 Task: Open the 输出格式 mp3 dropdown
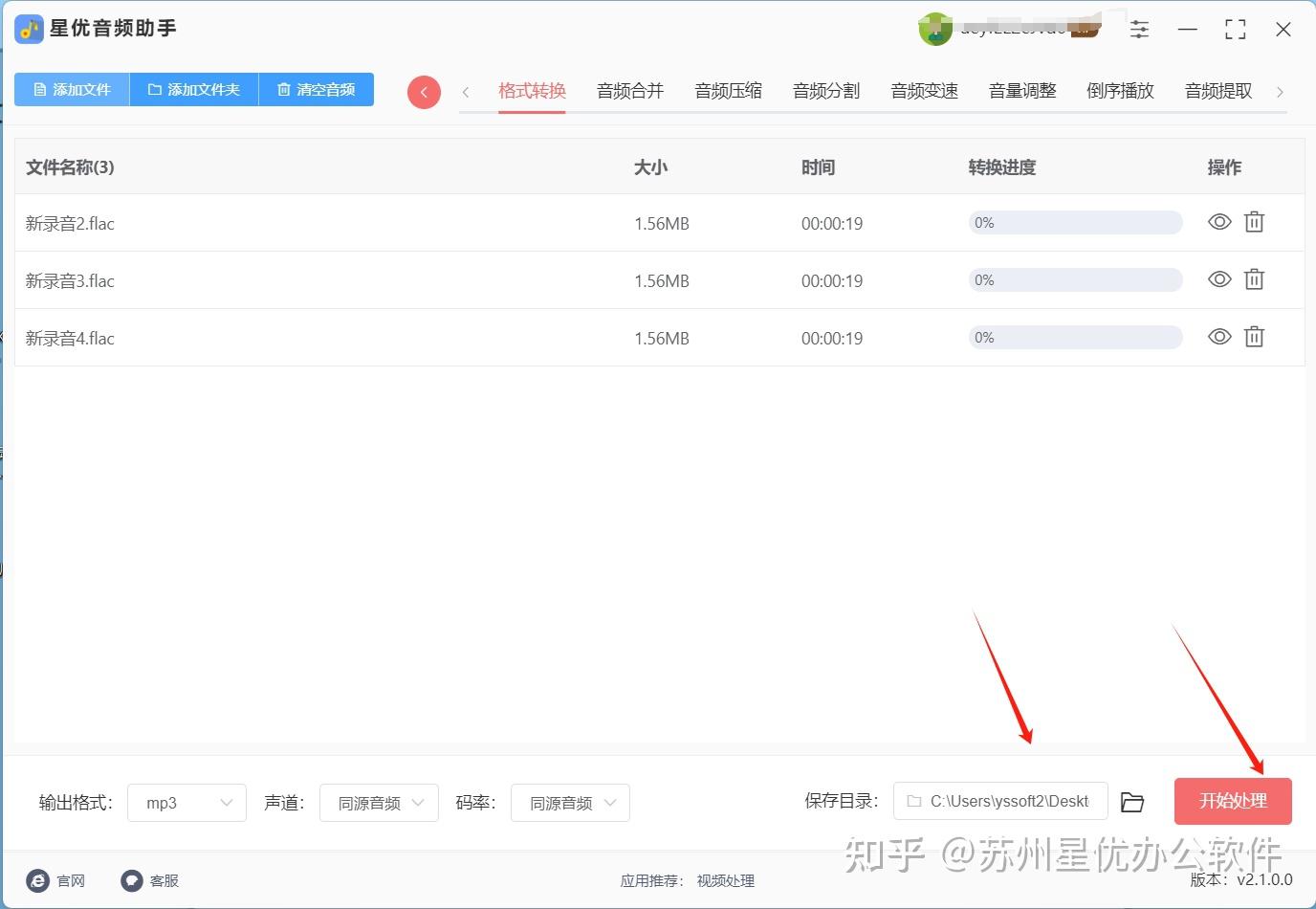point(186,803)
